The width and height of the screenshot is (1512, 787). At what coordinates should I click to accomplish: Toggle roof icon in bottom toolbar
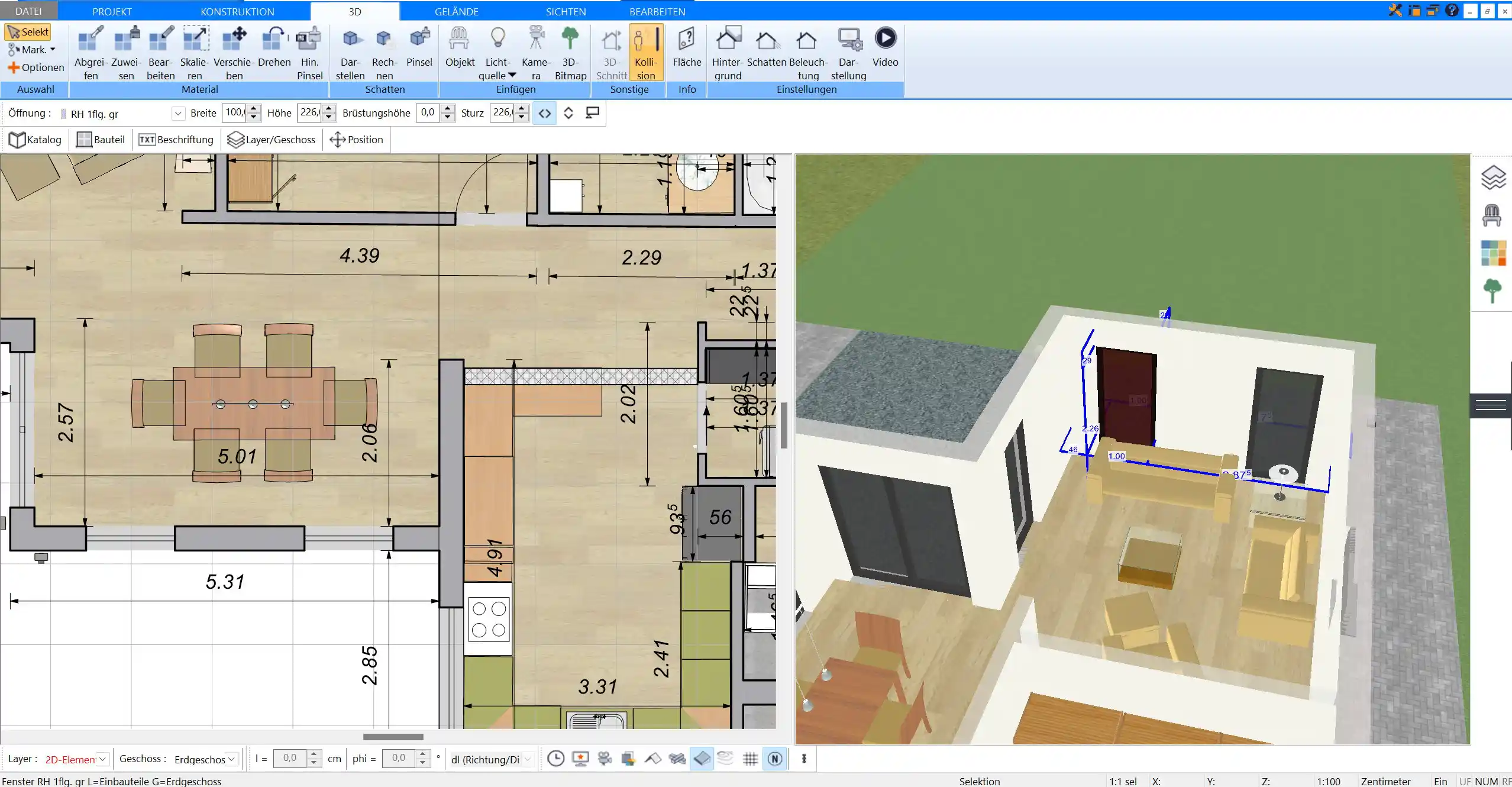point(652,759)
